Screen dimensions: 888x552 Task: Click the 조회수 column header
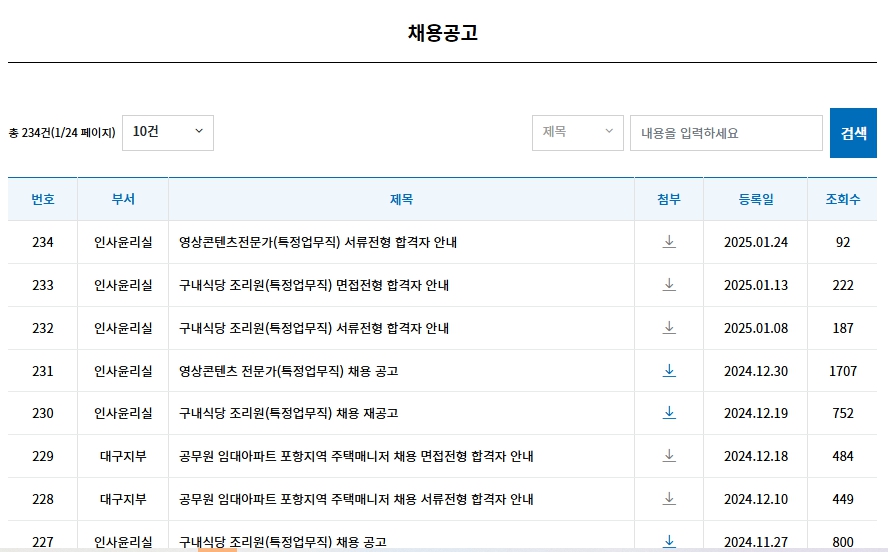843,199
